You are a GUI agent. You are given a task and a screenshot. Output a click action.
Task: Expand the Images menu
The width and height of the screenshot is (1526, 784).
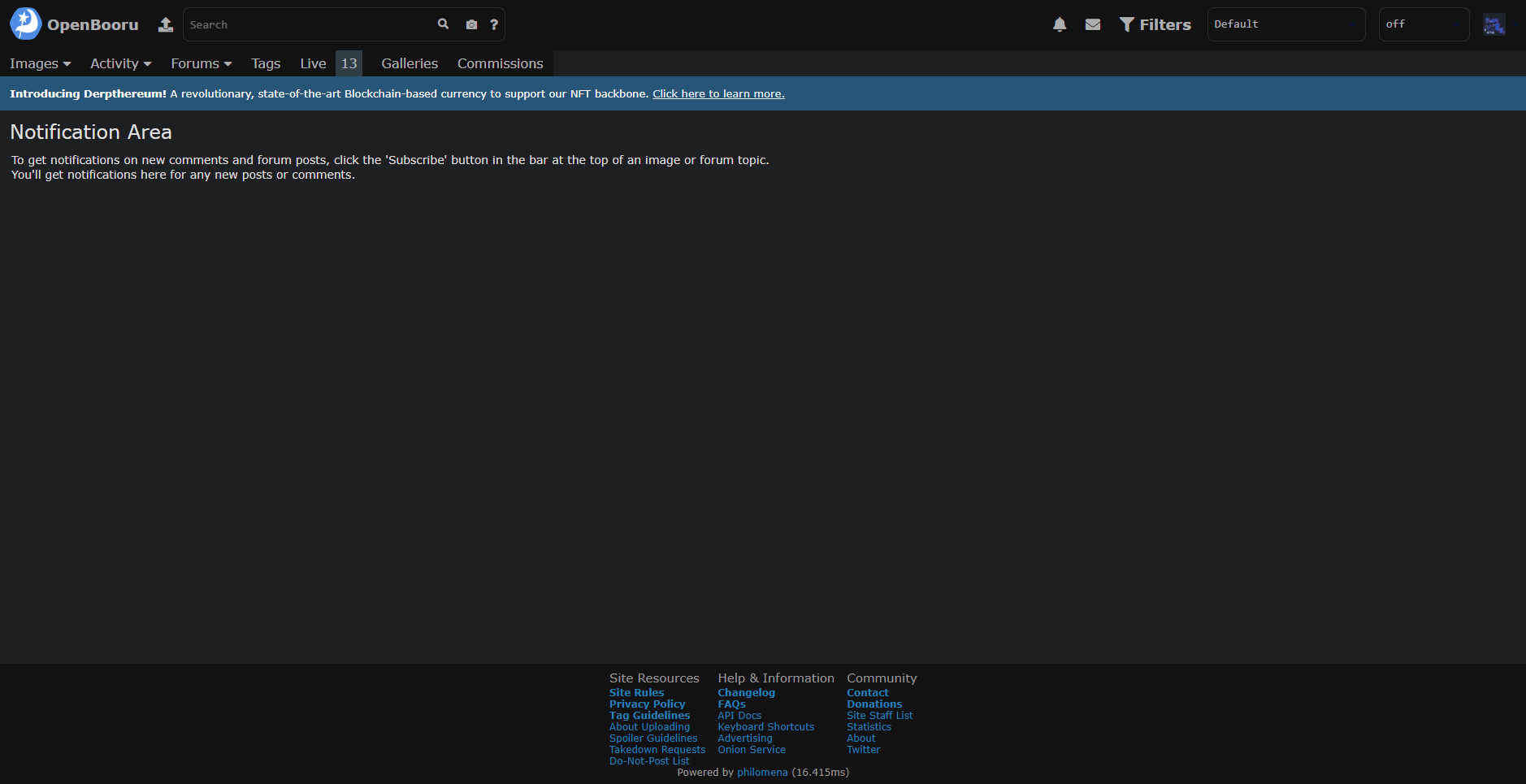pos(41,63)
